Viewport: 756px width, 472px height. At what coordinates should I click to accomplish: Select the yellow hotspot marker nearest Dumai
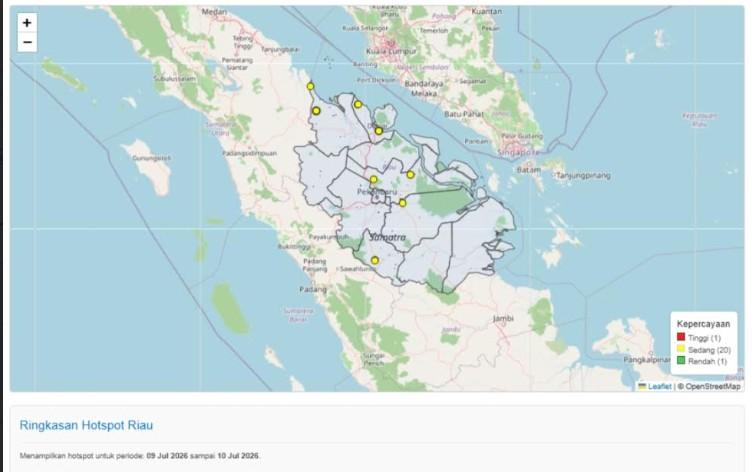[x=379, y=131]
